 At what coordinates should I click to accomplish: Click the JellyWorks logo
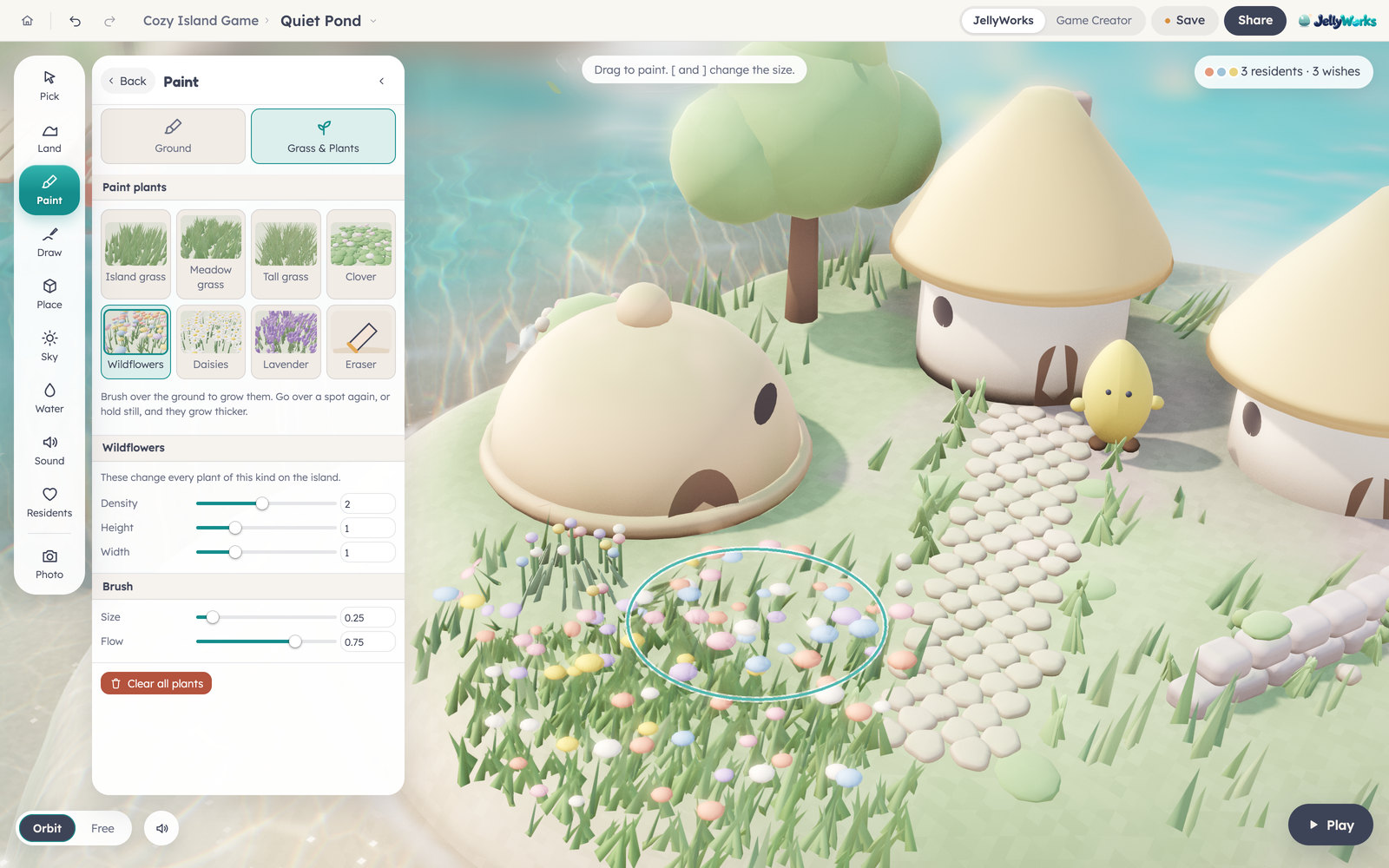click(1337, 21)
